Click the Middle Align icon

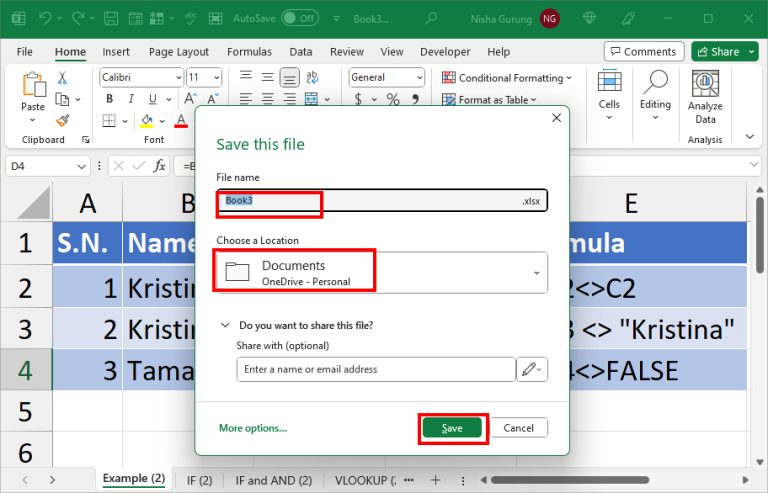(267, 77)
